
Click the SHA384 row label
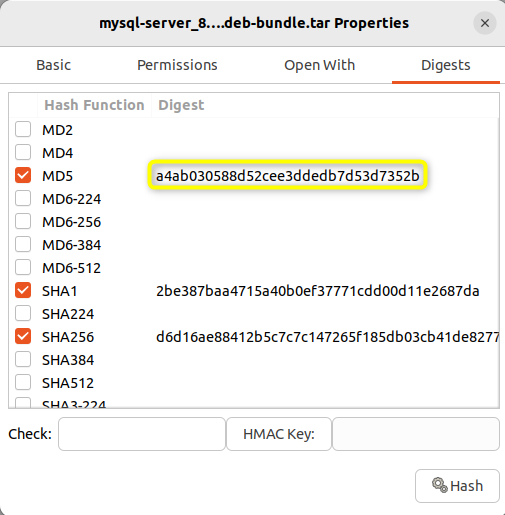(68, 360)
